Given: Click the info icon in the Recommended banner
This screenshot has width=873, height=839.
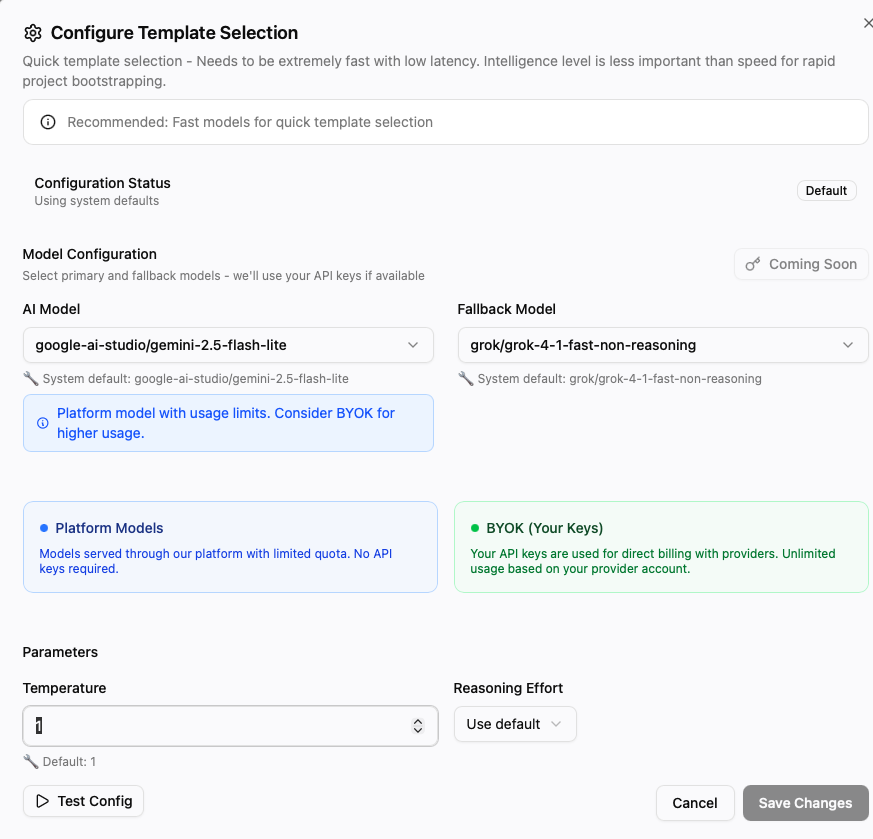Looking at the screenshot, I should click(x=47, y=122).
